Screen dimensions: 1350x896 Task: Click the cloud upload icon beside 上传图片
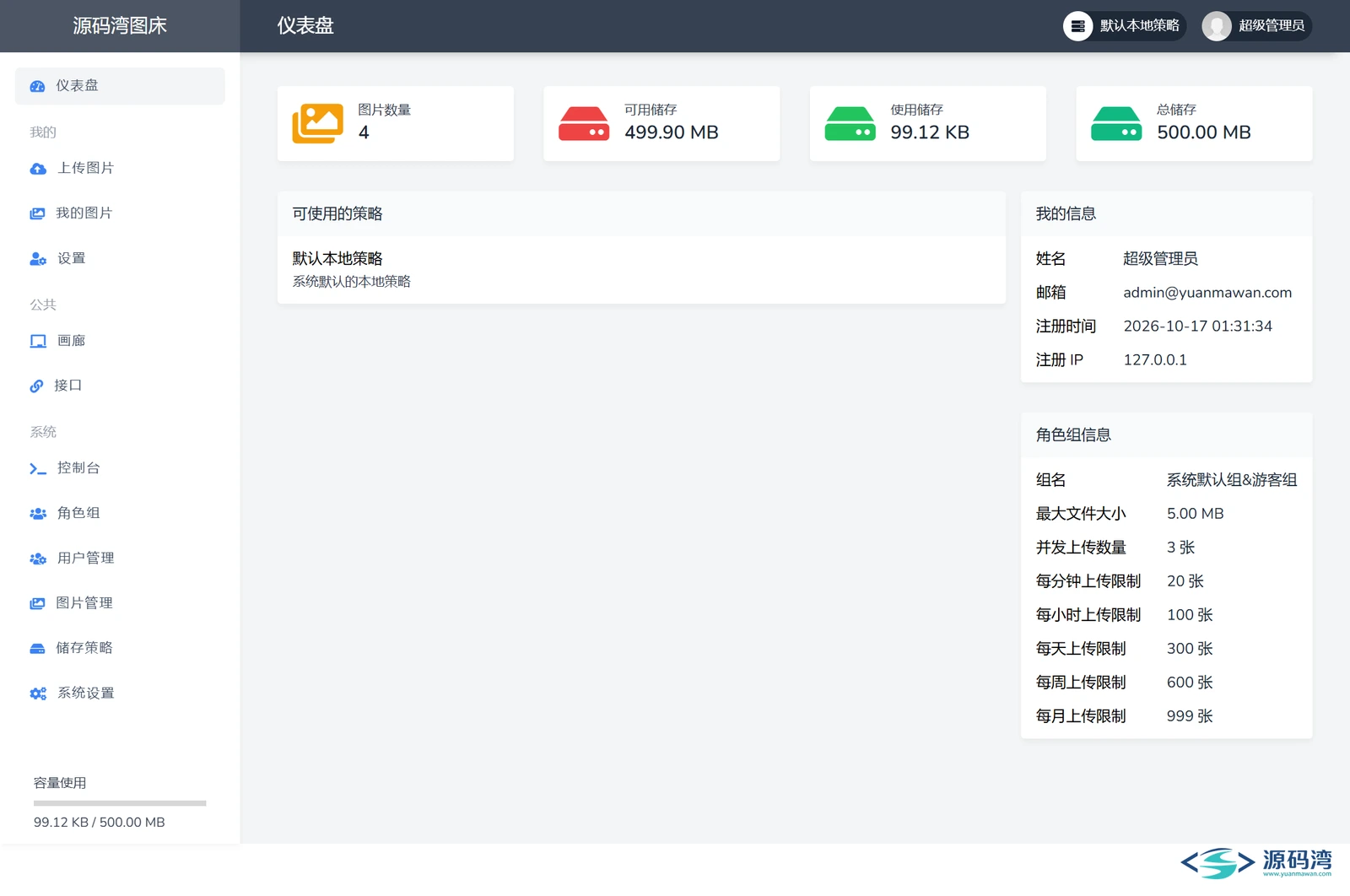(x=38, y=169)
